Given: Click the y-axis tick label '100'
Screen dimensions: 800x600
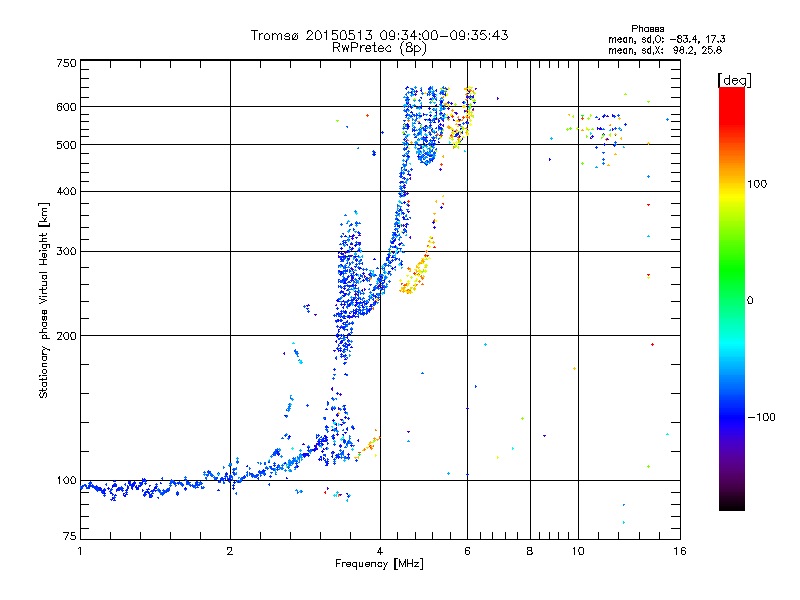Looking at the screenshot, I should (66, 480).
